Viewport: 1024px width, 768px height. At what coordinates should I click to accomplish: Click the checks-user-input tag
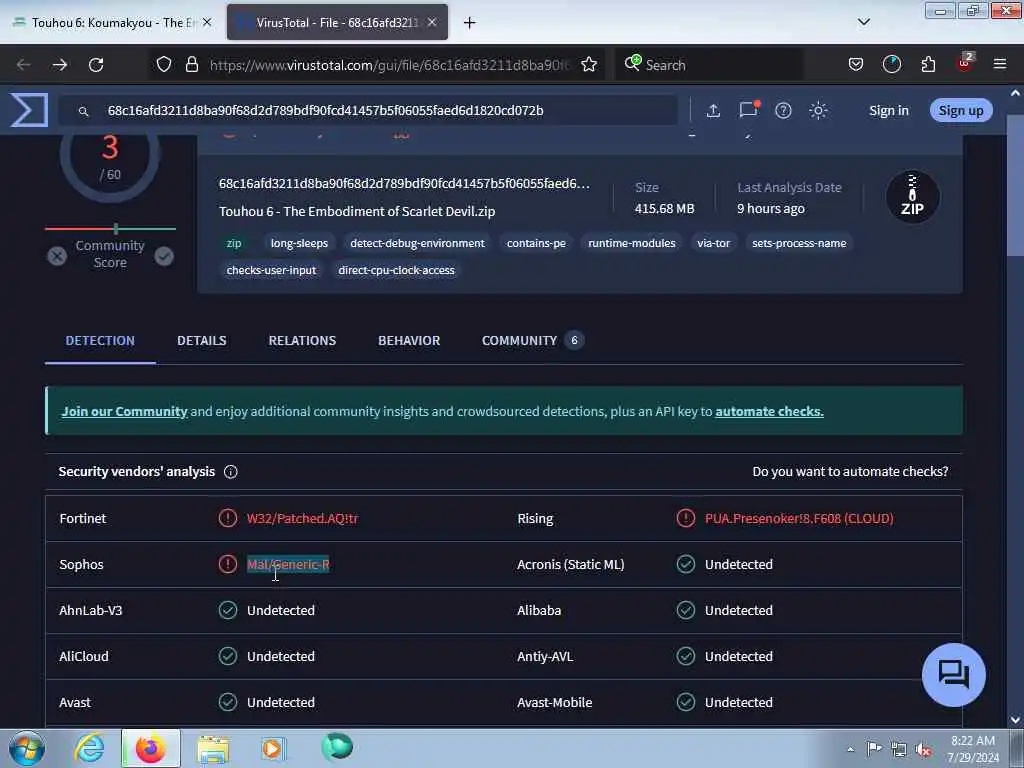click(x=271, y=270)
